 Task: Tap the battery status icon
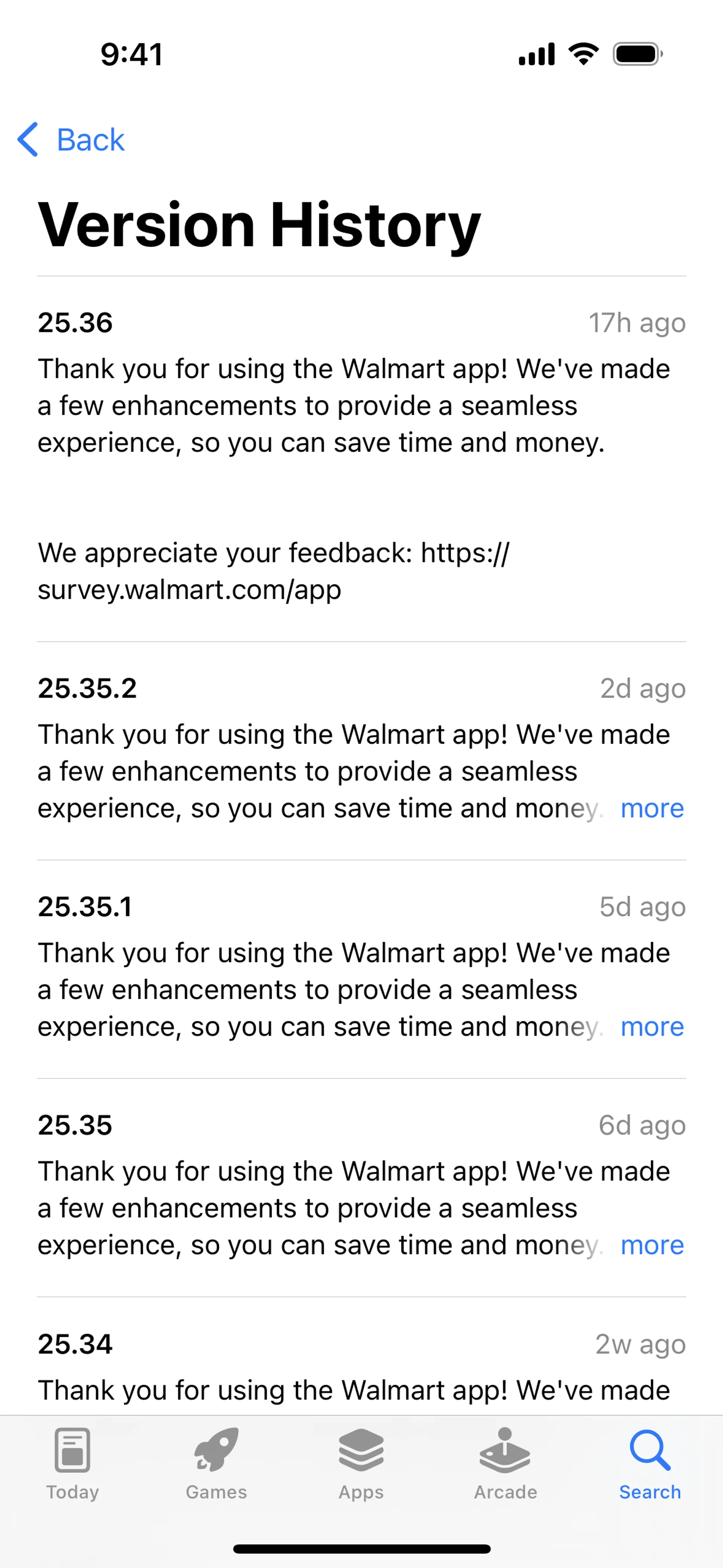tap(637, 54)
